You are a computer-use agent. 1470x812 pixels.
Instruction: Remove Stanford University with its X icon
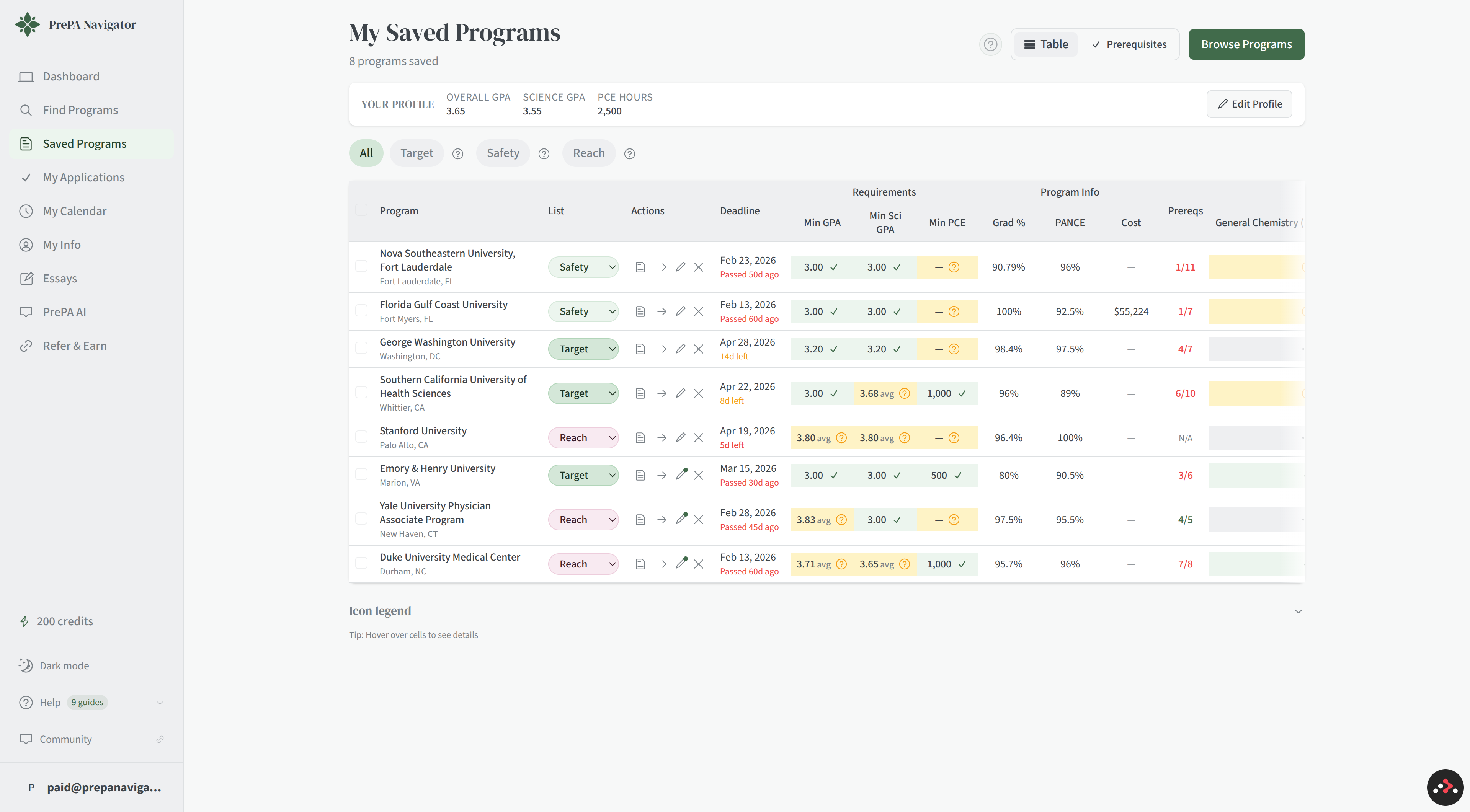pos(699,438)
